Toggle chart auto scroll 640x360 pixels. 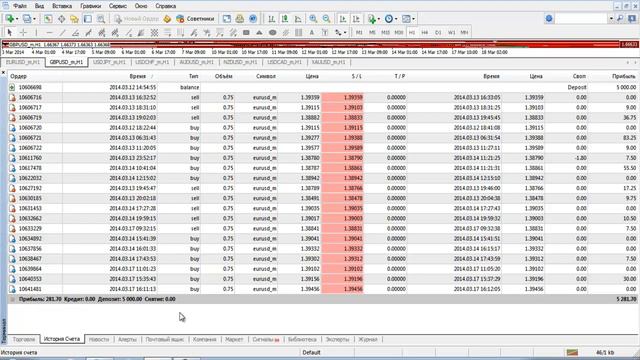pyautogui.click(x=343, y=19)
